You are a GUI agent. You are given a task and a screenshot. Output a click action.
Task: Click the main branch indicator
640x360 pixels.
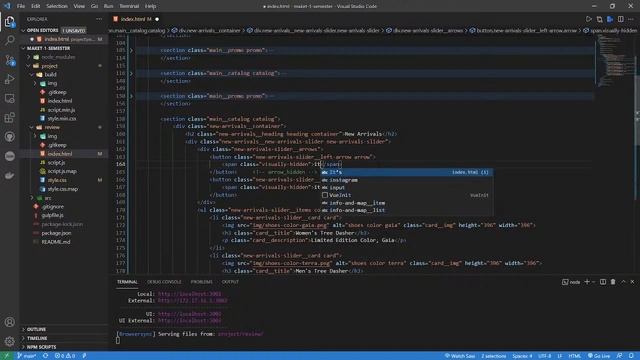coord(27,356)
